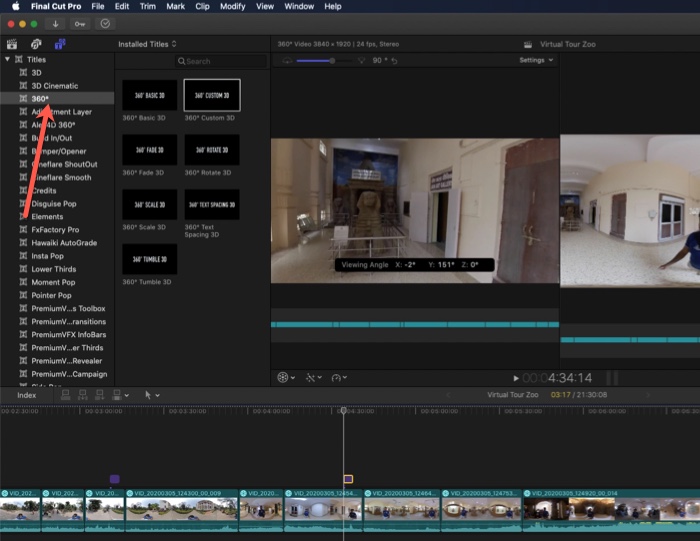The height and width of the screenshot is (541, 700).
Task: Open the 360° viewer Settings popup
Action: (536, 60)
